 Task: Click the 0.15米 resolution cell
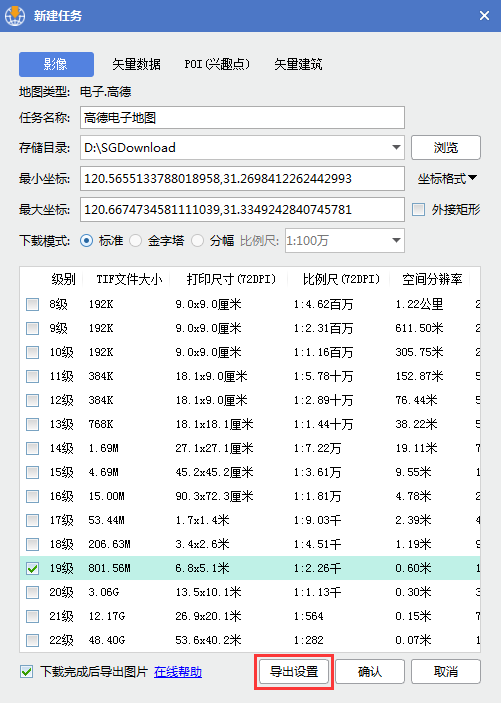(413, 616)
